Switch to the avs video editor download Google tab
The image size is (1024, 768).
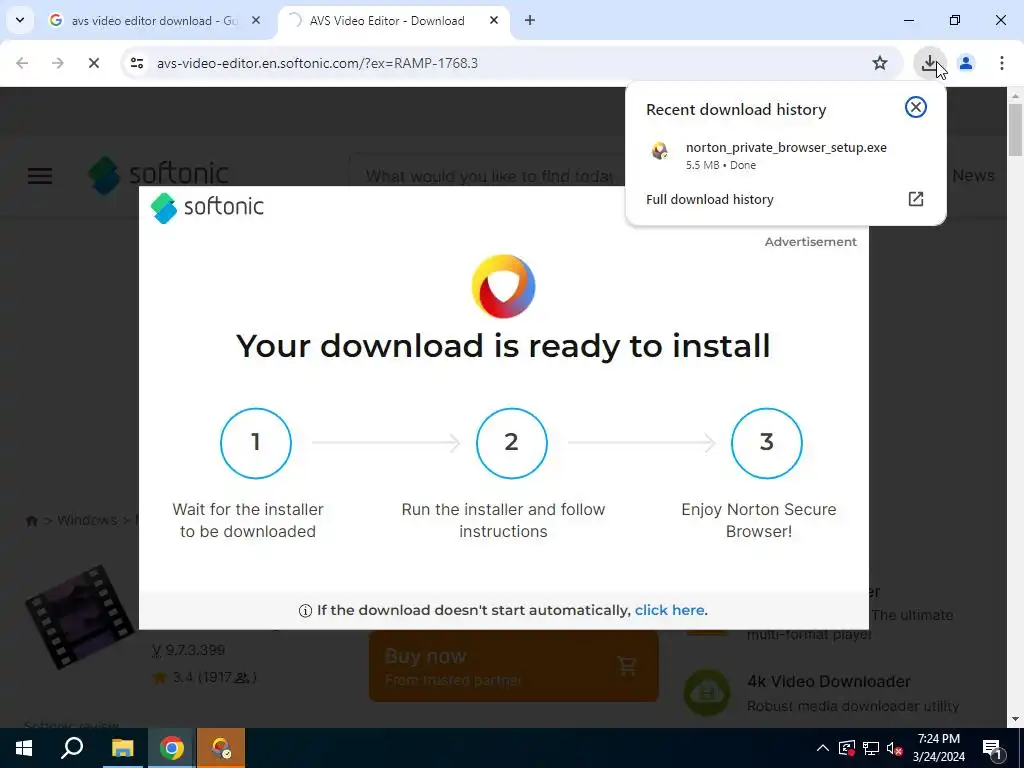[154, 20]
